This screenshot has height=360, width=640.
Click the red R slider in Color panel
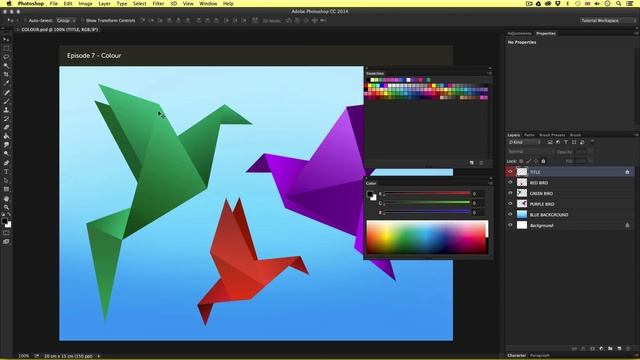[427, 194]
